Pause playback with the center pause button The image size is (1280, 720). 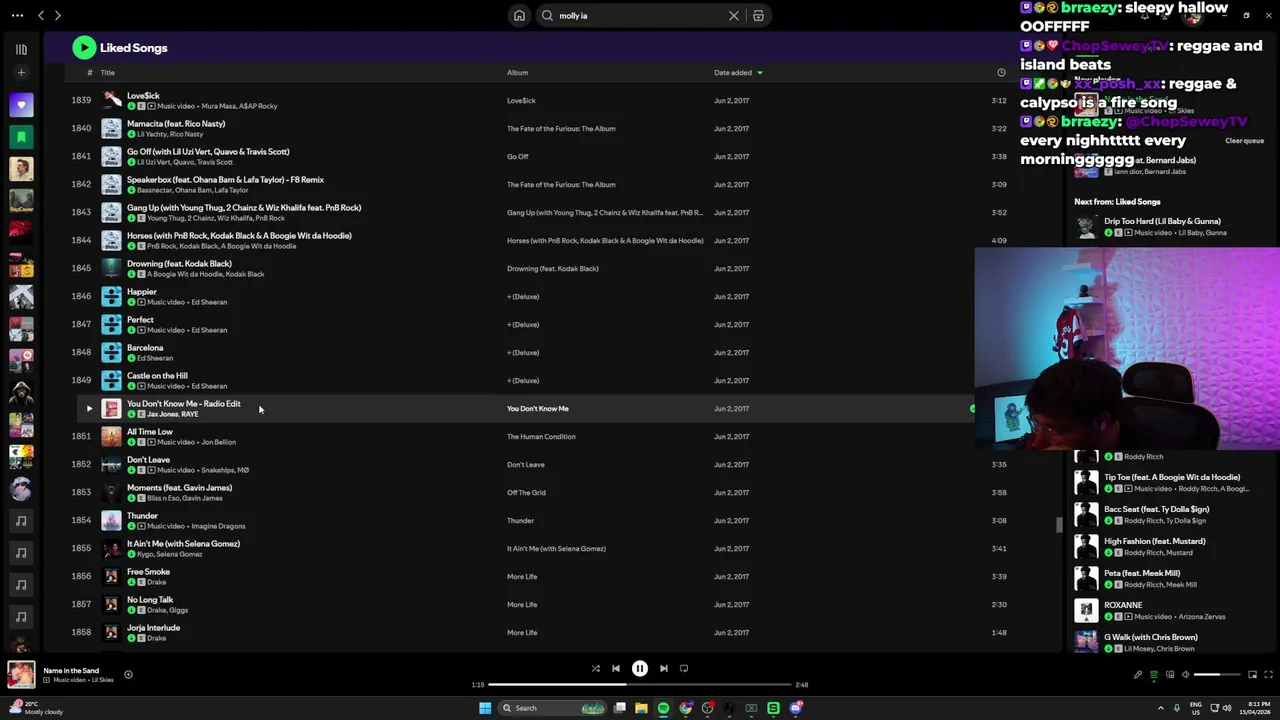(x=640, y=669)
